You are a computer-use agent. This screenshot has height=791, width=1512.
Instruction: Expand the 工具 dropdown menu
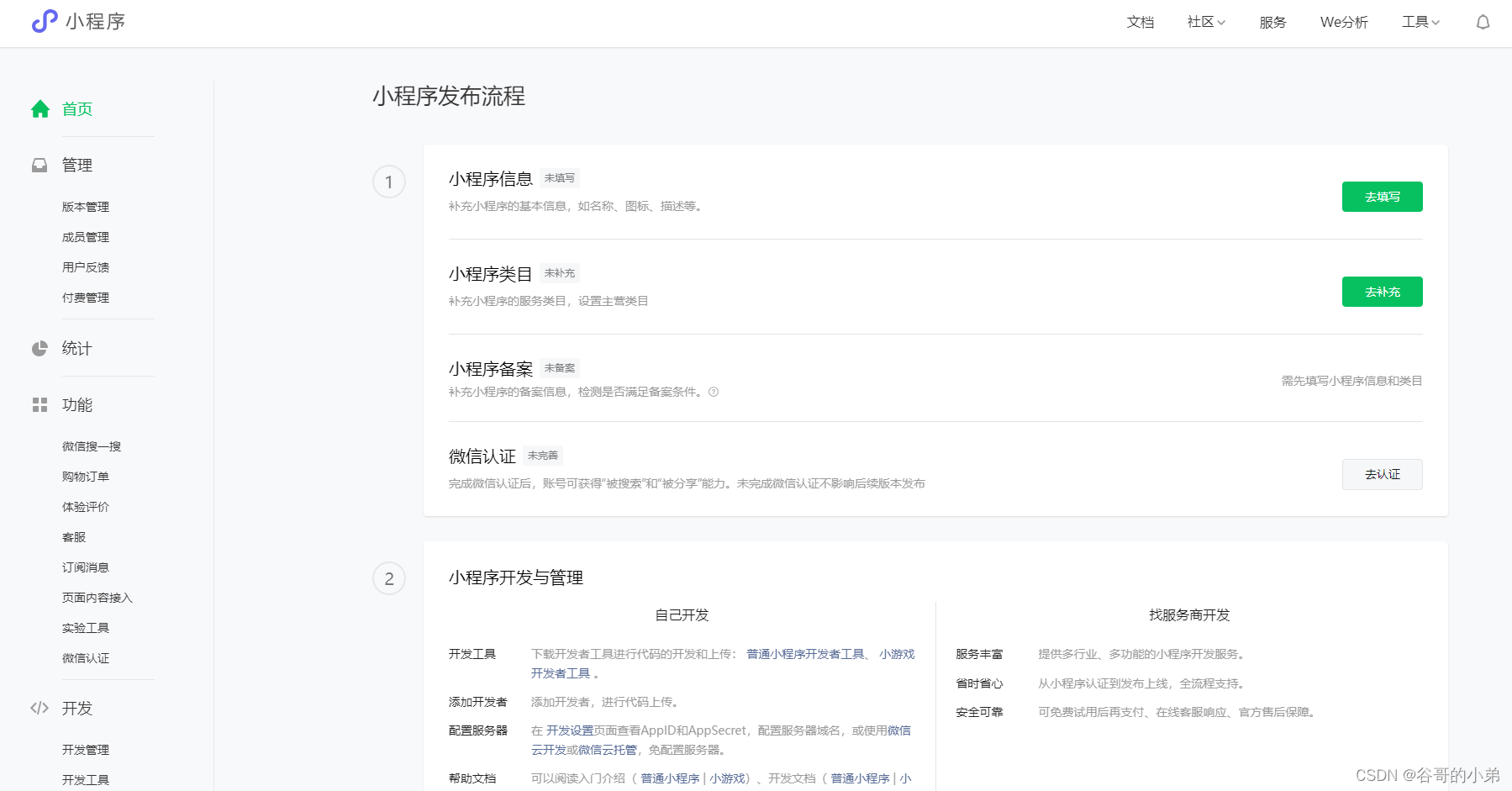point(1420,22)
